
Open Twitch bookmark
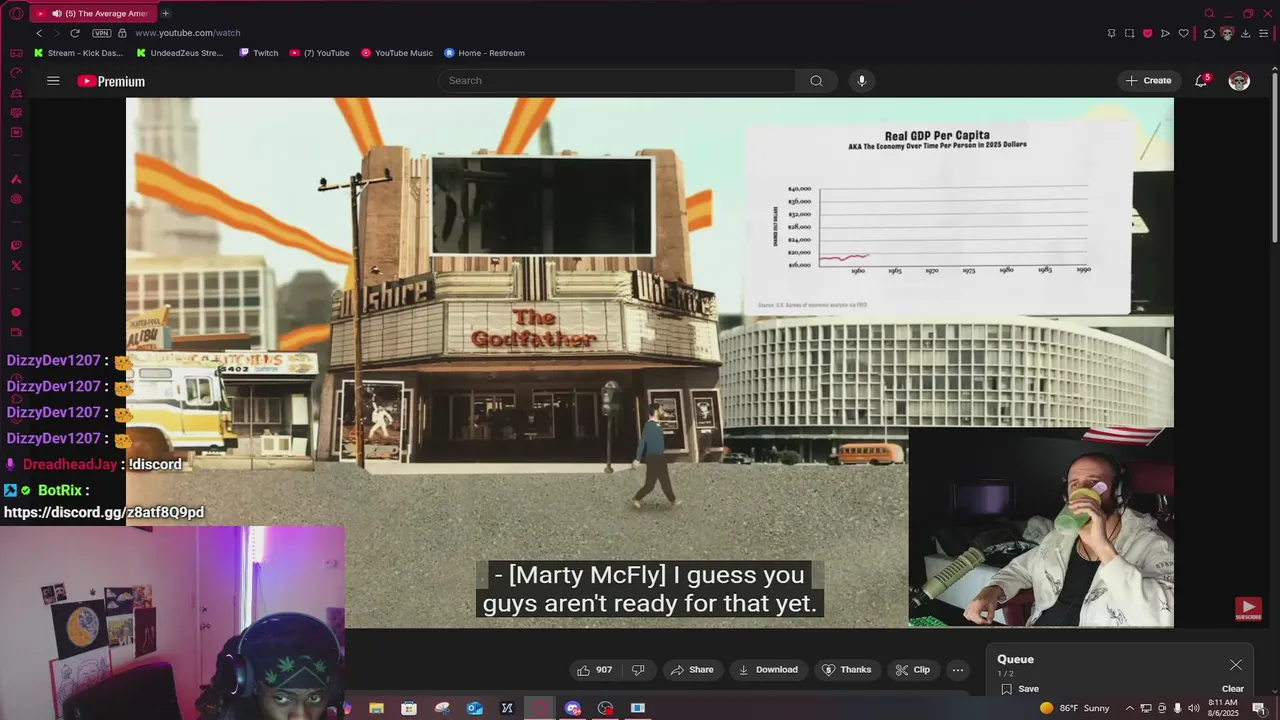tap(259, 53)
